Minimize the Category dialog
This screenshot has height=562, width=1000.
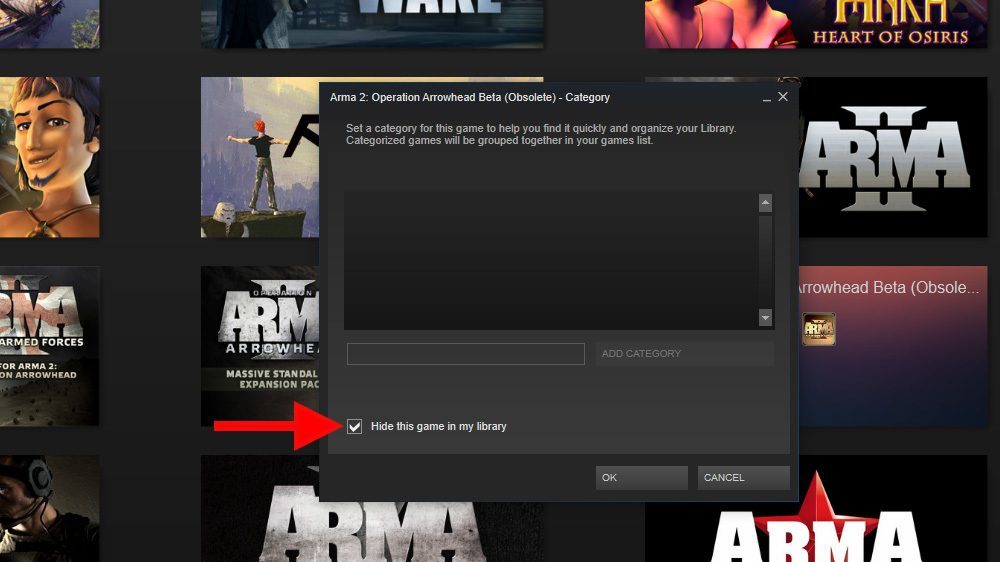point(767,98)
